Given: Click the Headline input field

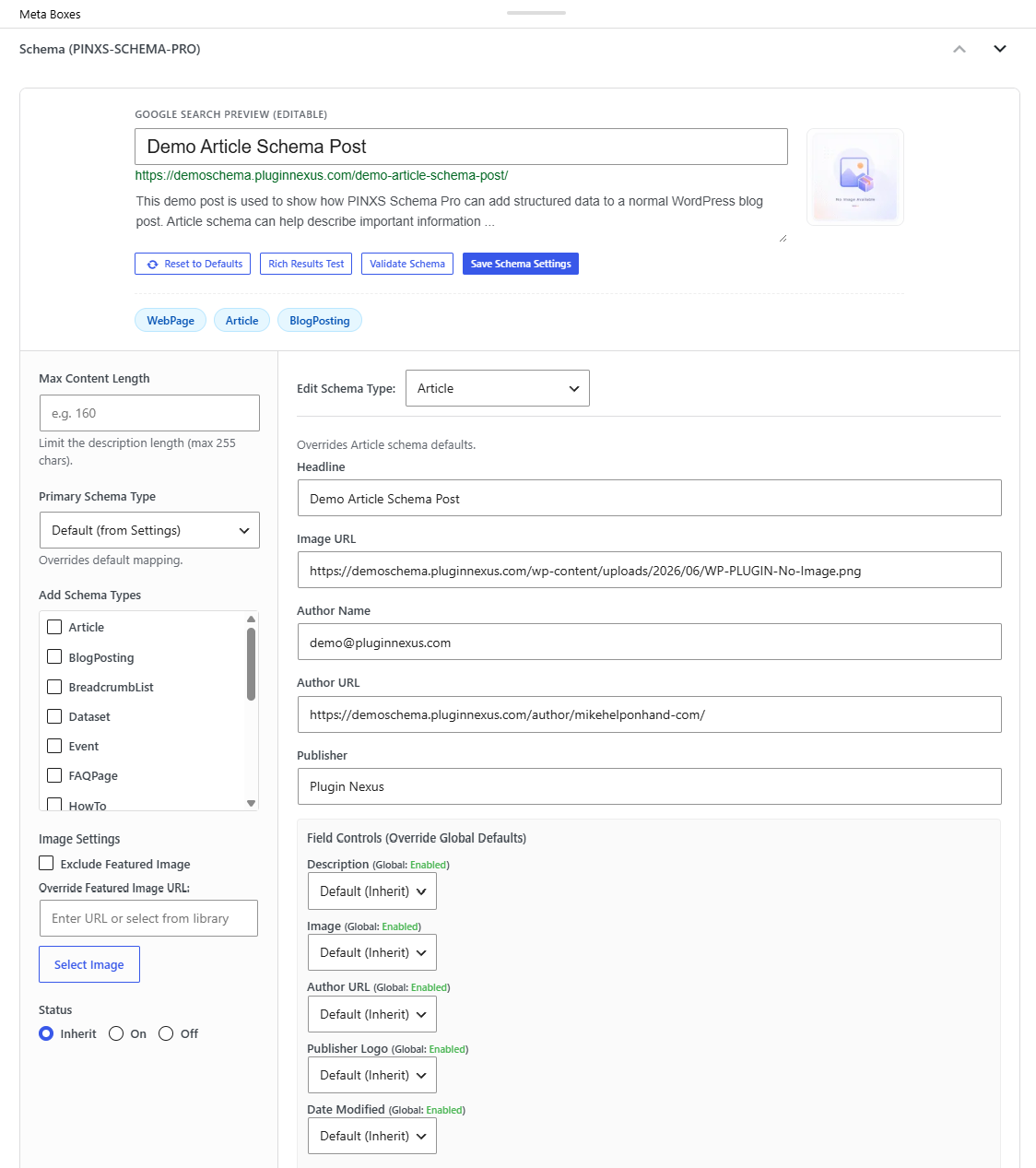Looking at the screenshot, I should 650,498.
